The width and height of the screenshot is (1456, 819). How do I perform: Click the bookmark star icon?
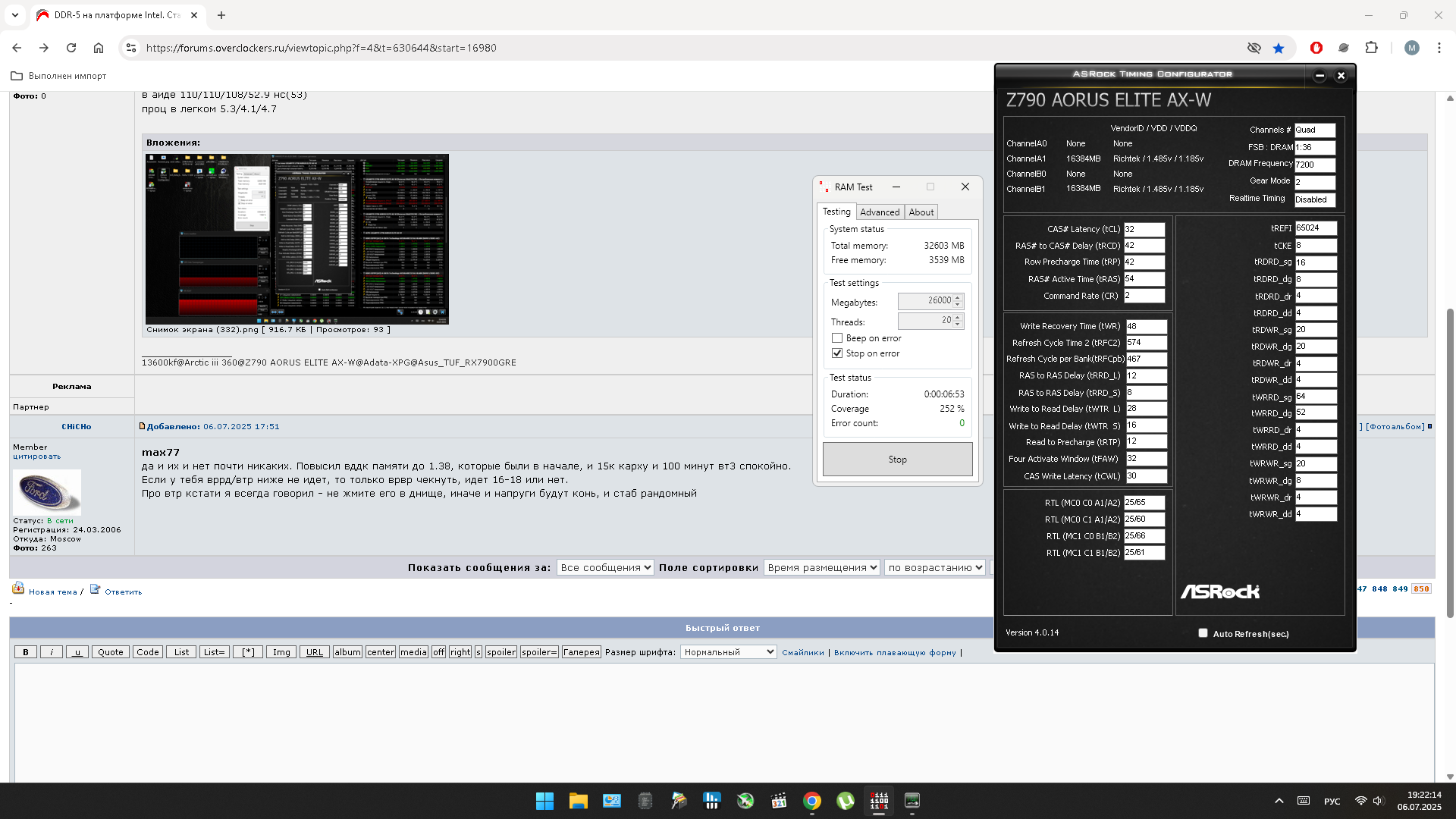[1279, 48]
